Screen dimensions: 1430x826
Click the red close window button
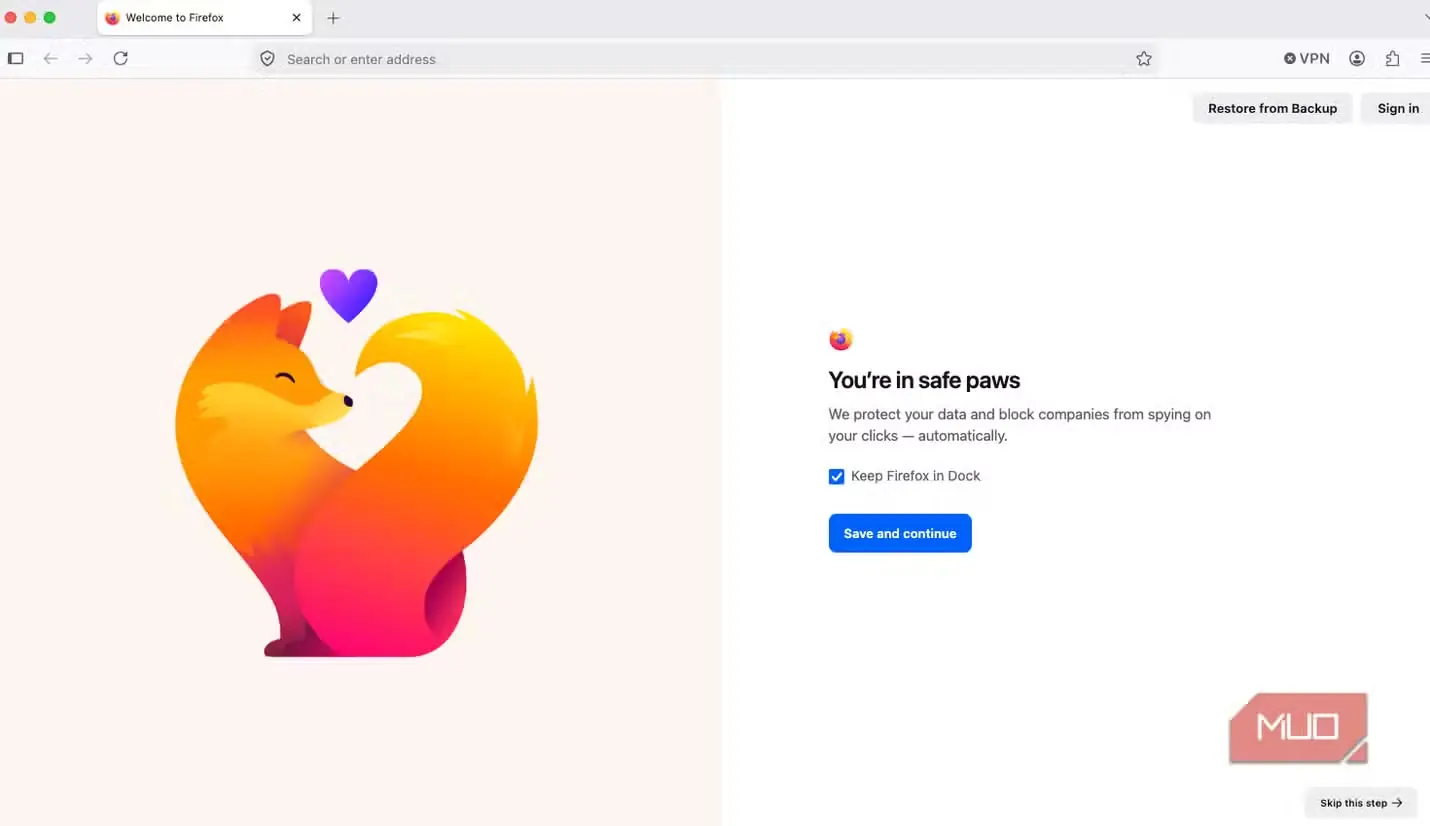click(11, 18)
